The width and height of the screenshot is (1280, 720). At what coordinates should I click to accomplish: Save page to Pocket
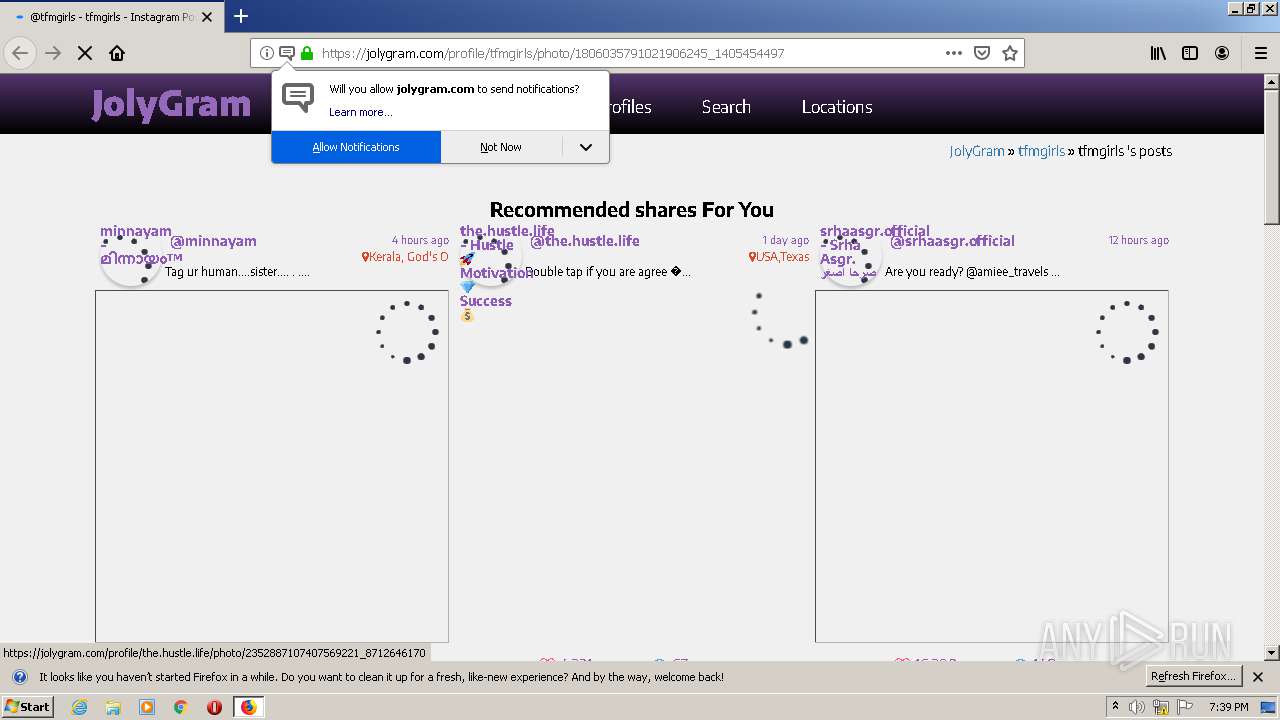(x=982, y=53)
